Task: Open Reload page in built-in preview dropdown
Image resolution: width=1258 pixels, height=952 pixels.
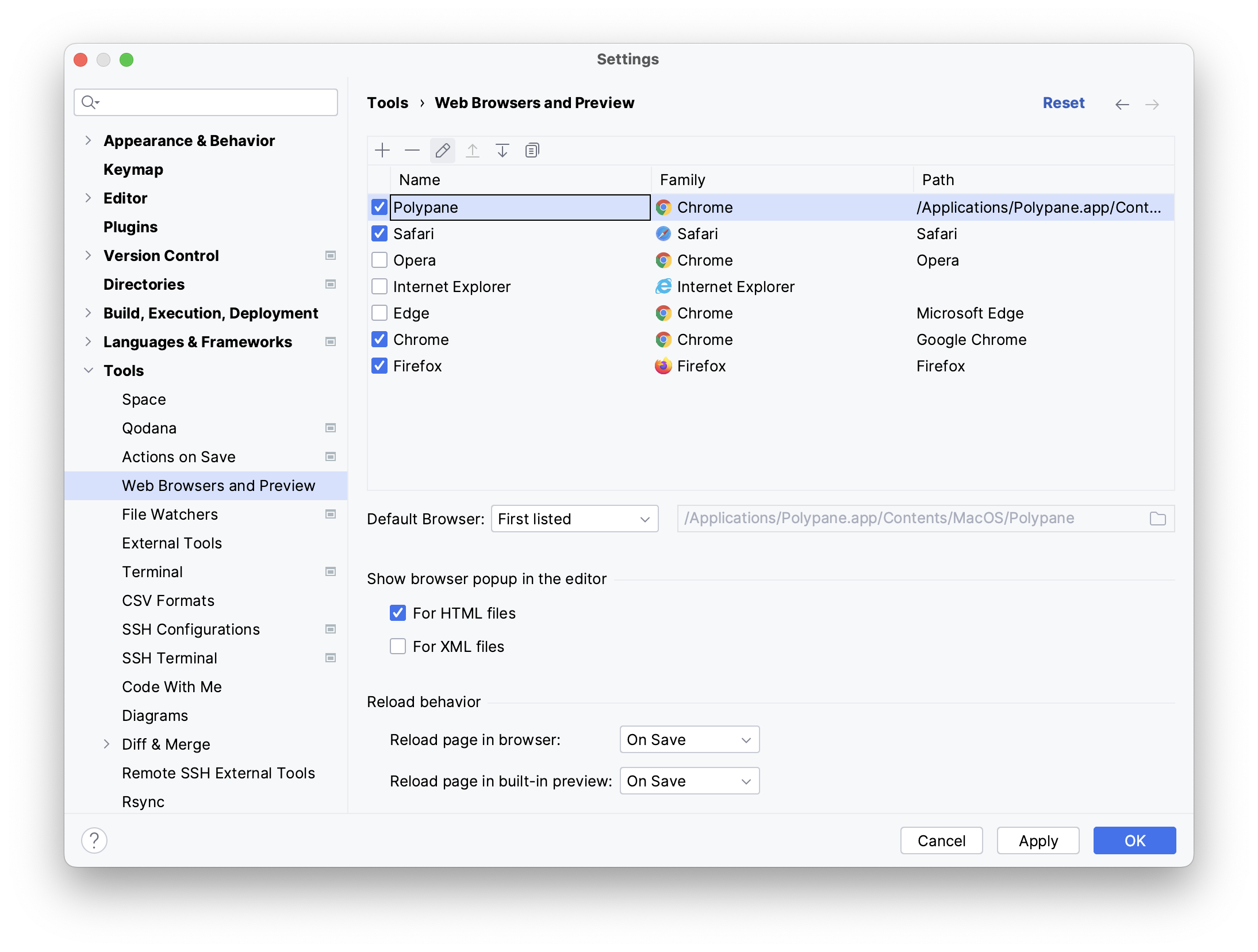Action: point(690,781)
